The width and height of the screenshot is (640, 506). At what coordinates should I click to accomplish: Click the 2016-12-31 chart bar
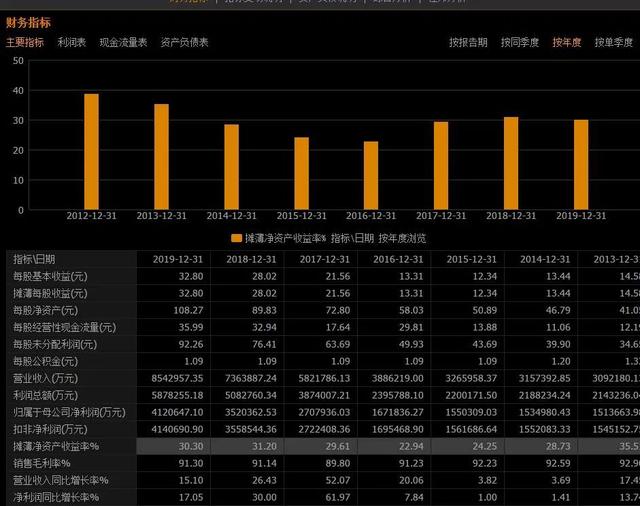[371, 175]
